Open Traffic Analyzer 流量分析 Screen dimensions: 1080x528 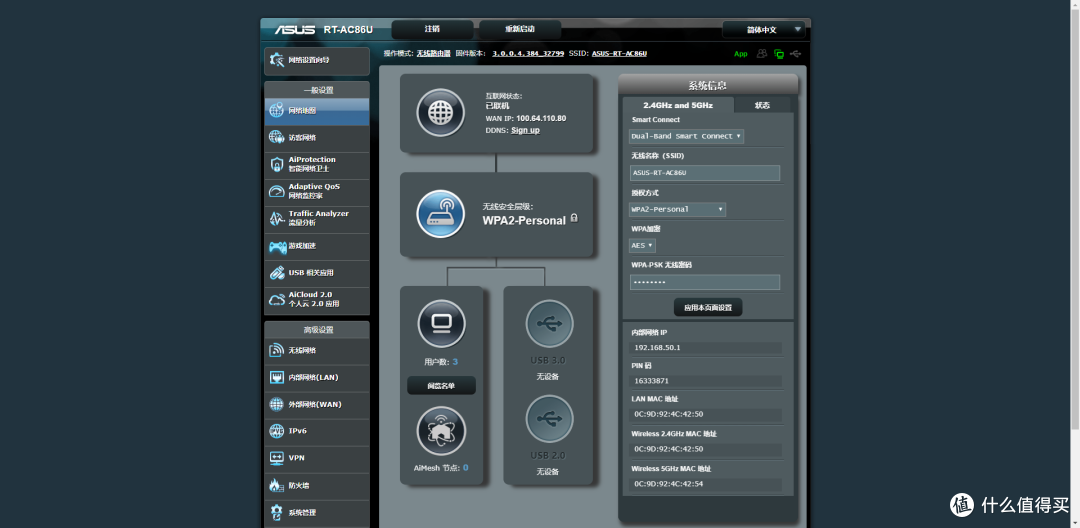click(x=317, y=219)
